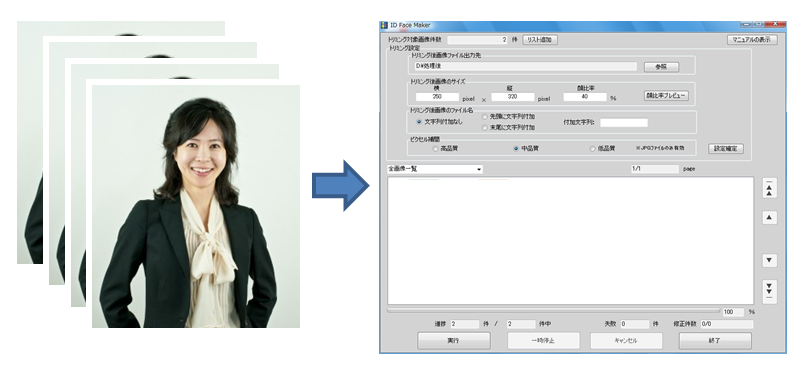Open the 全画像一覧 dropdown list
807x374 pixels.
[435, 169]
